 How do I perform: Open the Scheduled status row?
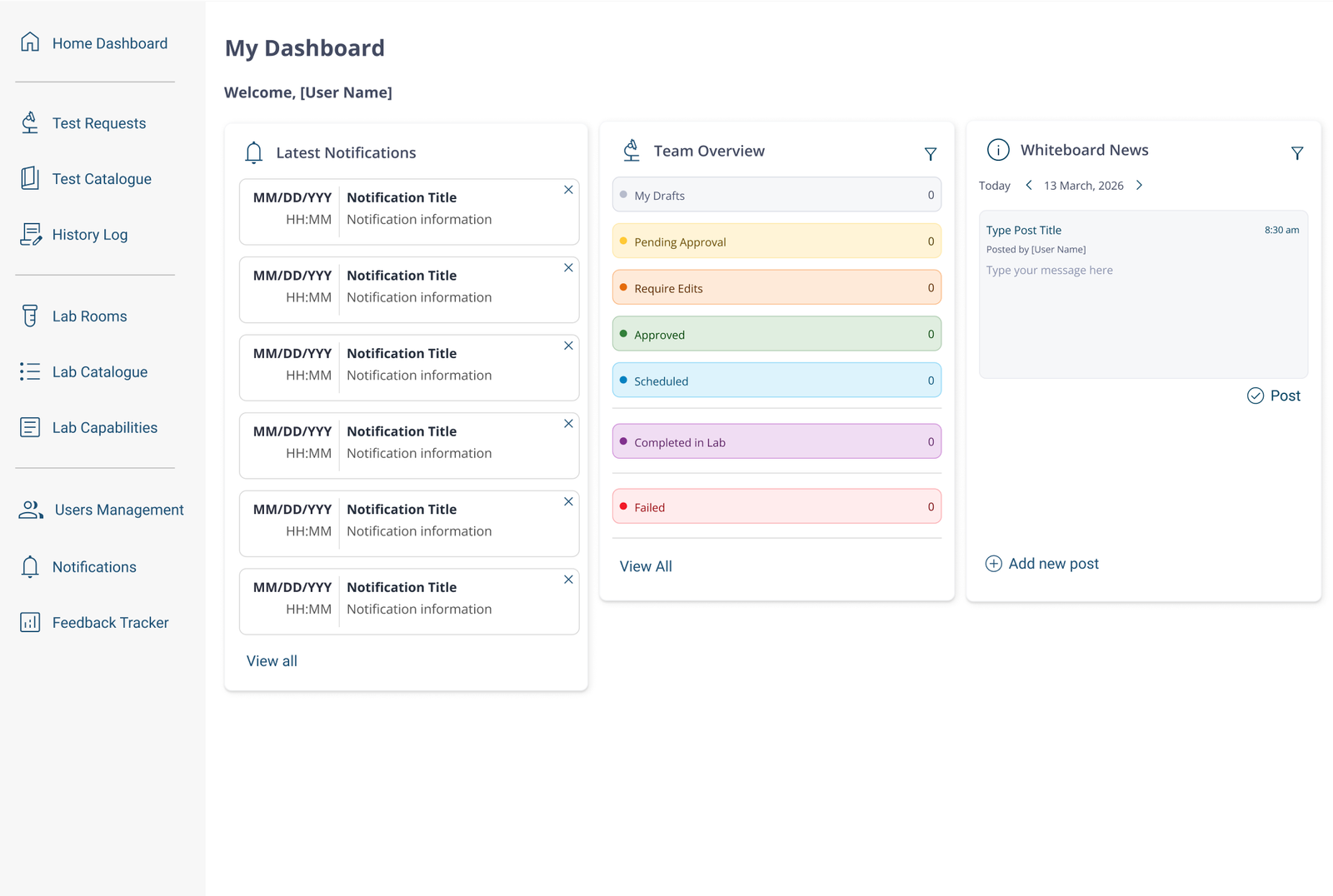pyautogui.click(x=776, y=381)
